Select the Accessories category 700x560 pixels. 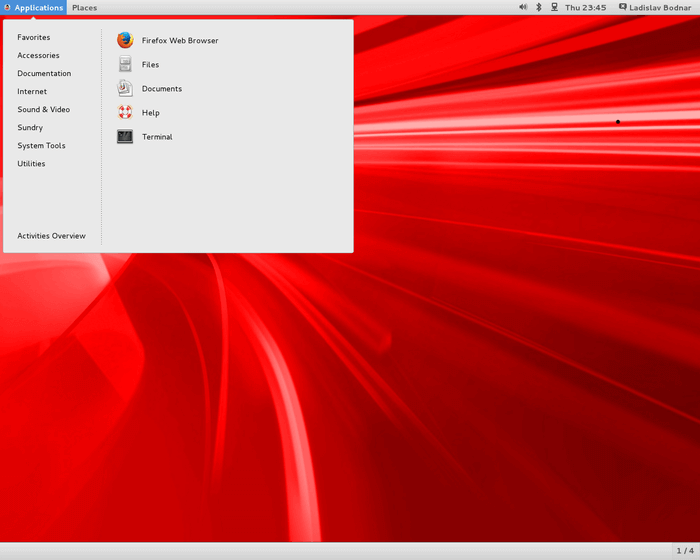coord(38,55)
